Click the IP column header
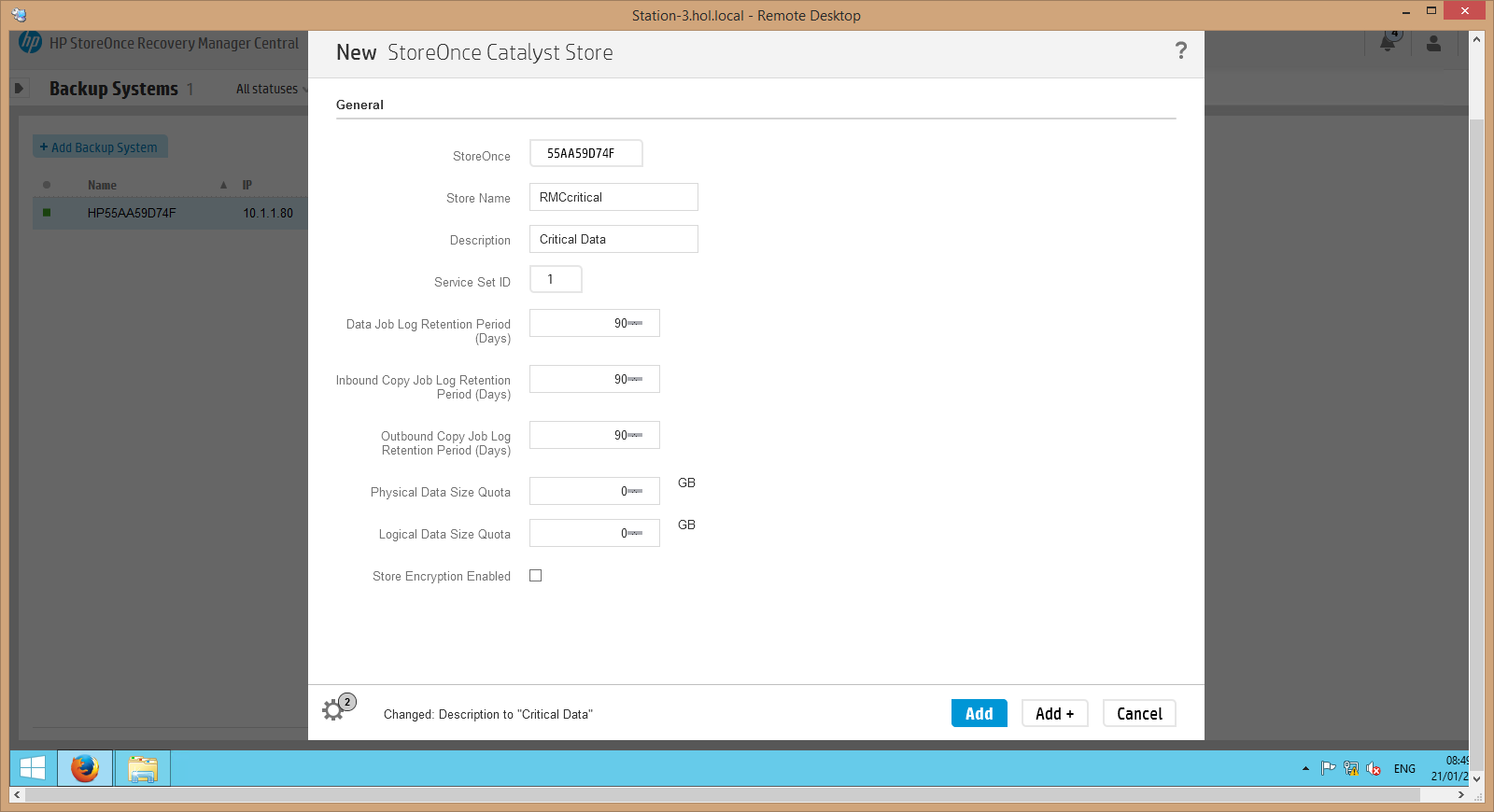The height and width of the screenshot is (812, 1494). pos(247,185)
